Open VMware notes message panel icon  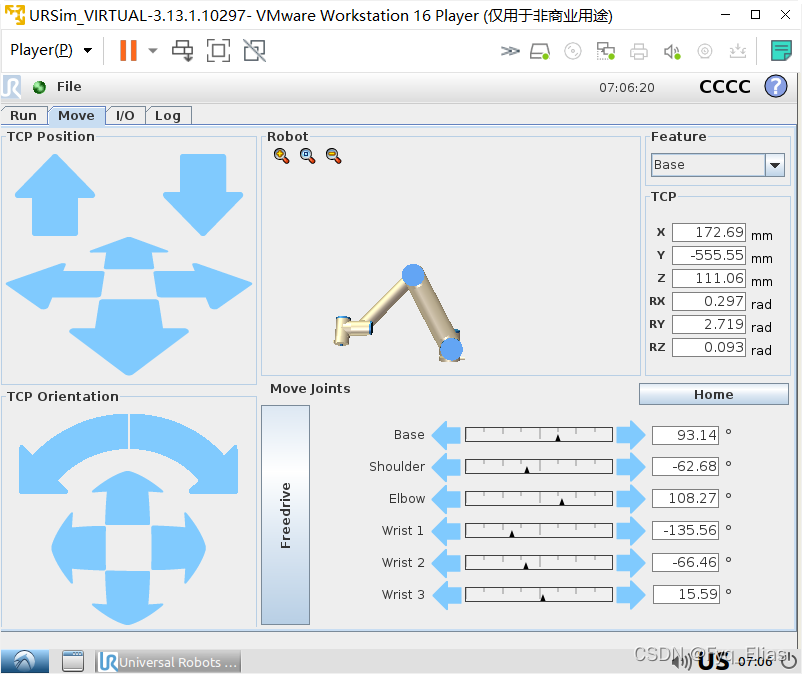[781, 51]
